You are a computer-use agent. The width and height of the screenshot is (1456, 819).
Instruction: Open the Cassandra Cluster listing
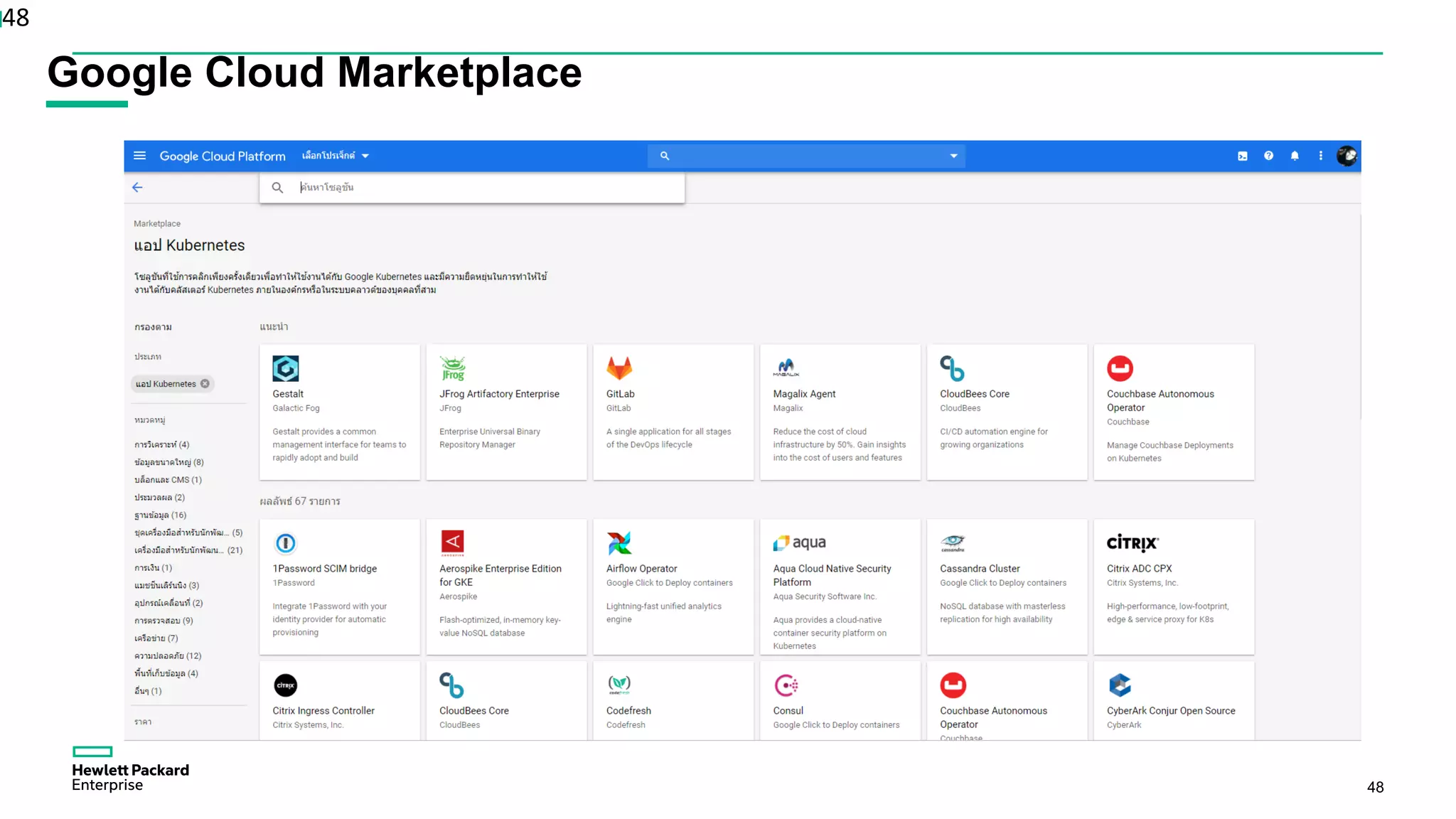coord(980,569)
